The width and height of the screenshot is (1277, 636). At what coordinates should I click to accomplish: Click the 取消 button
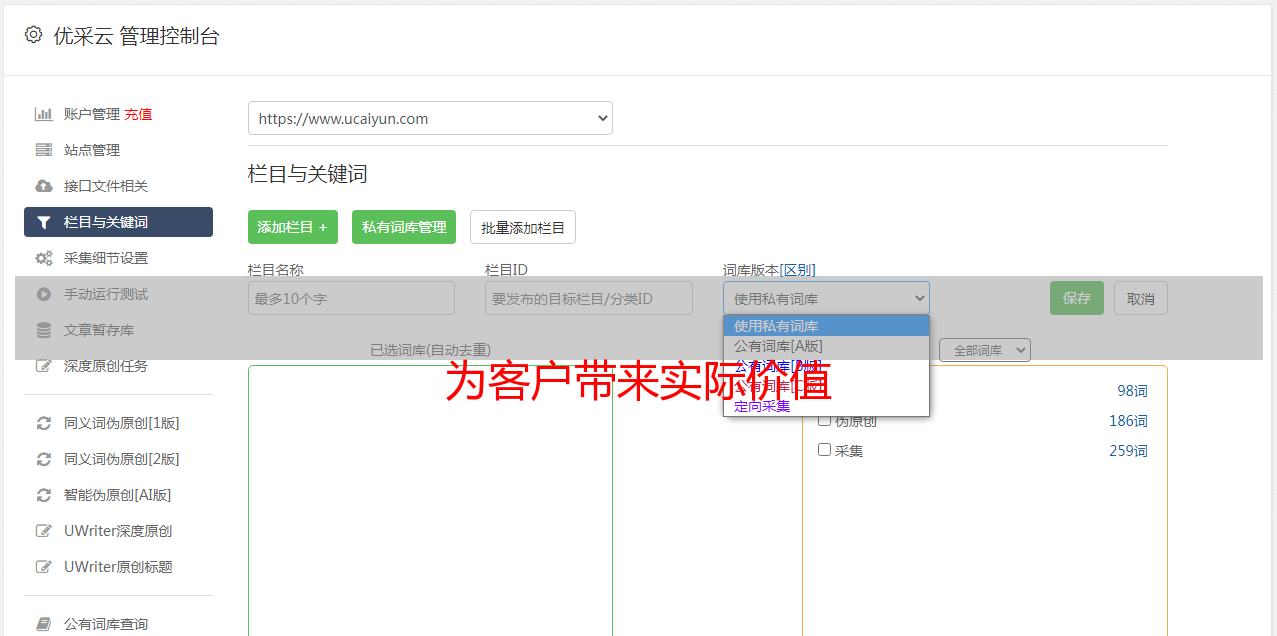pyautogui.click(x=1141, y=298)
